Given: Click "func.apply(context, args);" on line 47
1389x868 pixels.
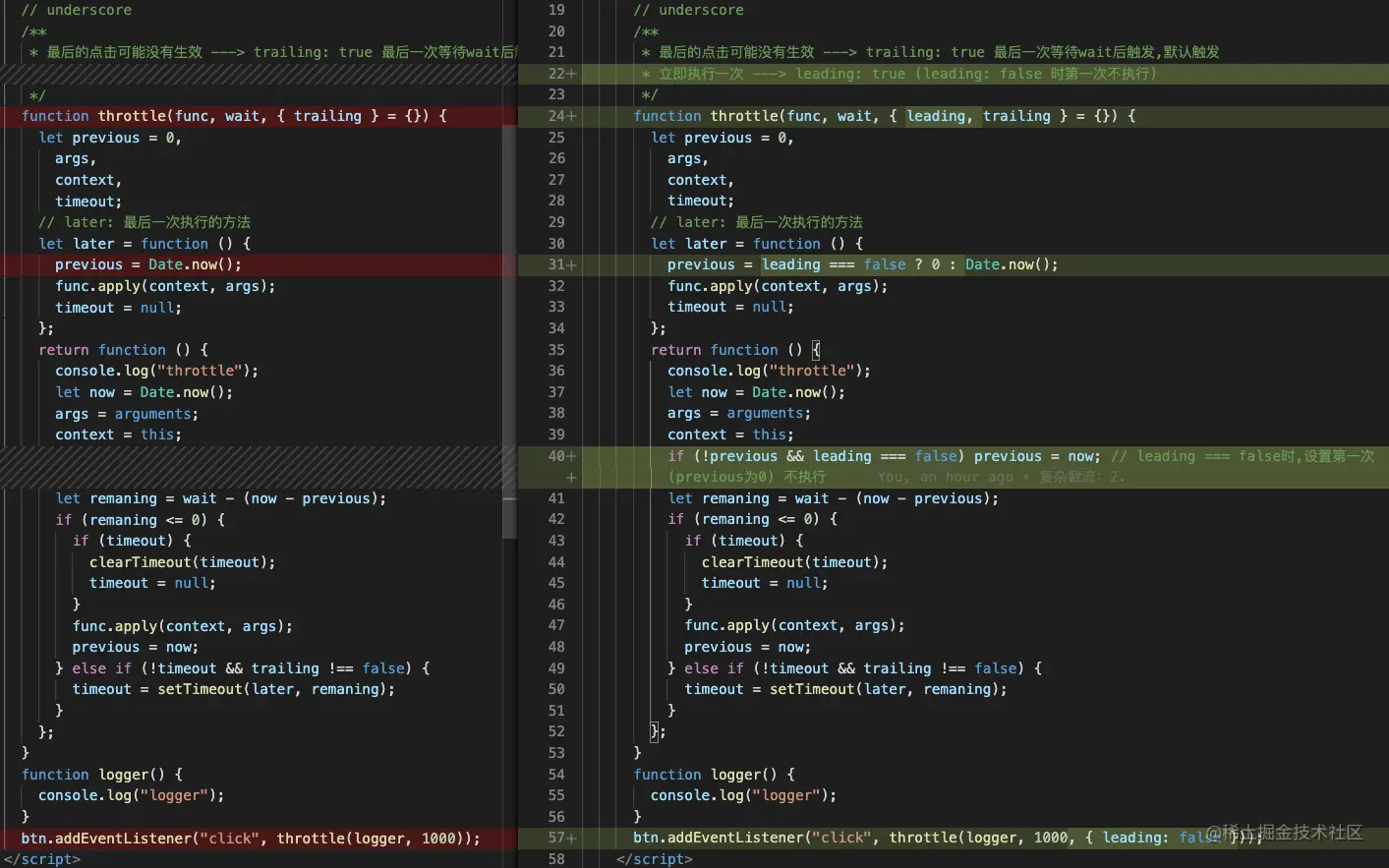Looking at the screenshot, I should click(795, 625).
